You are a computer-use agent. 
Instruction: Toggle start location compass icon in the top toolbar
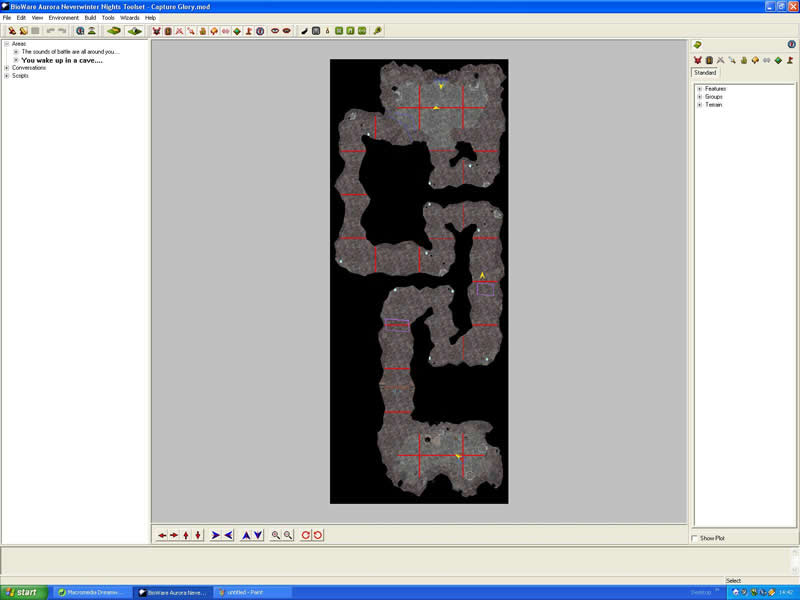pos(260,31)
